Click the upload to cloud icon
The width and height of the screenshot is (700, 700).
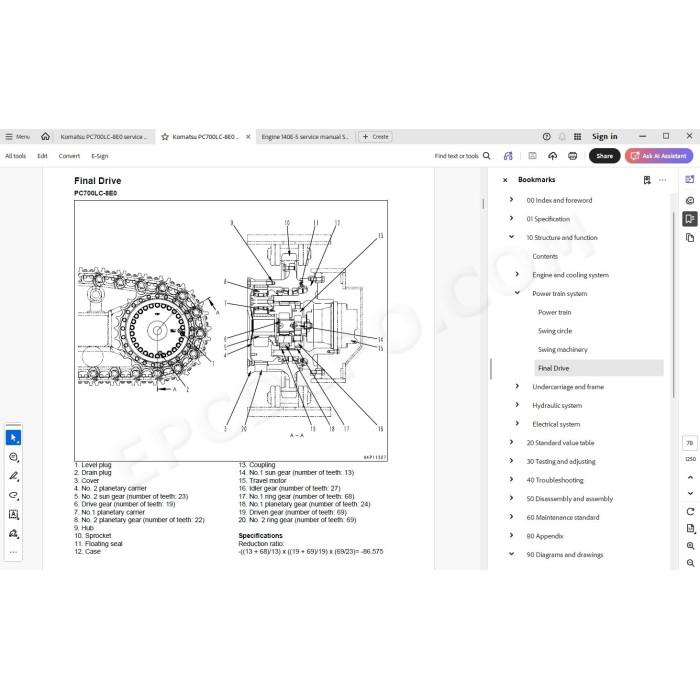coord(553,156)
